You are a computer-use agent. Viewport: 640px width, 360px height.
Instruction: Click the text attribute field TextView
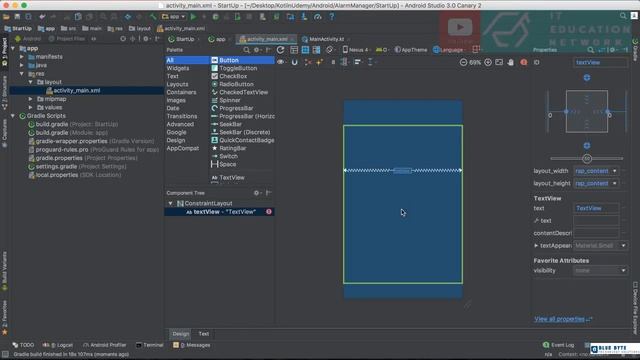point(596,208)
